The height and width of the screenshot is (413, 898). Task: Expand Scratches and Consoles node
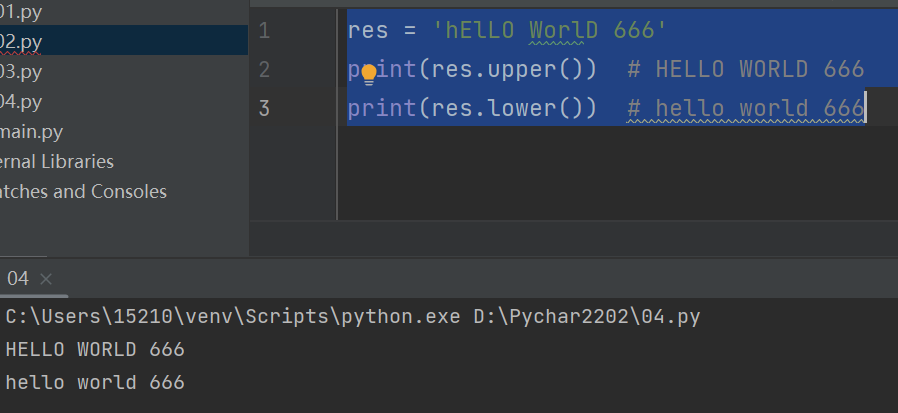[83, 191]
